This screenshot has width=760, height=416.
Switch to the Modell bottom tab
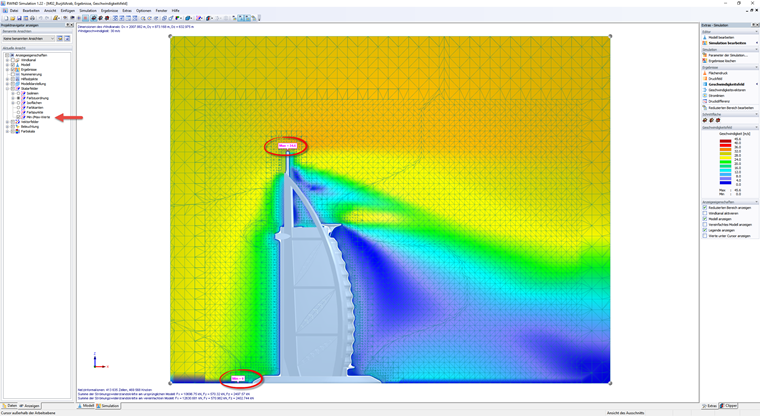pyautogui.click(x=86, y=406)
